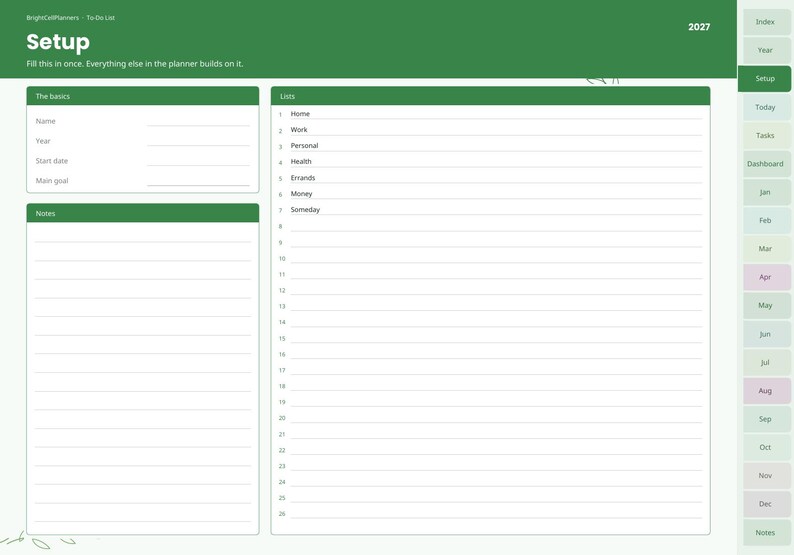Click the empty list line numbered 20

point(496,417)
